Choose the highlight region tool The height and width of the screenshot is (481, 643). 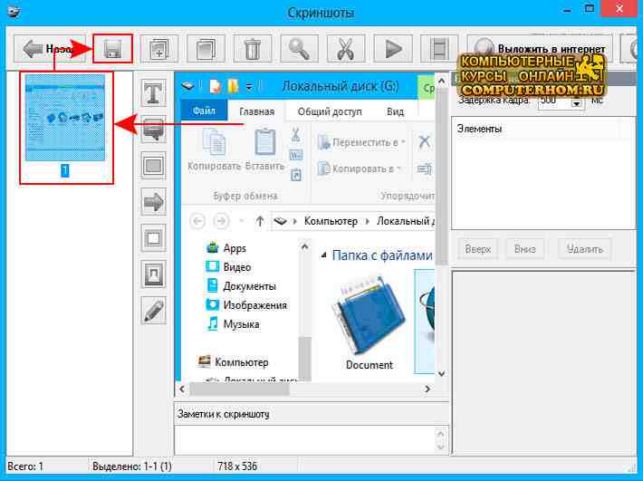(x=154, y=274)
